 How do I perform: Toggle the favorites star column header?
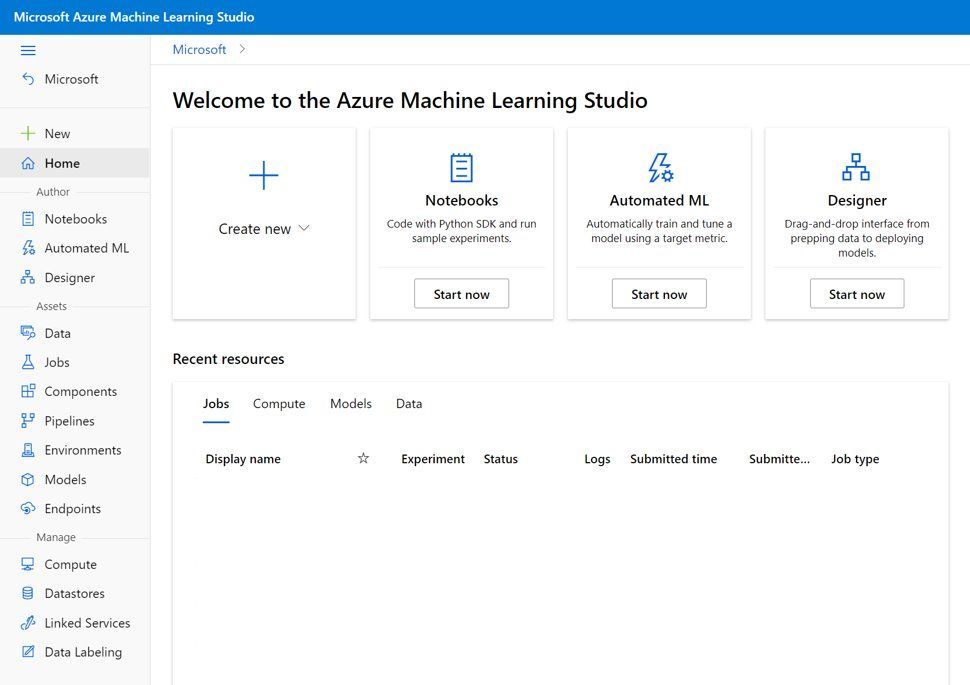(362, 457)
